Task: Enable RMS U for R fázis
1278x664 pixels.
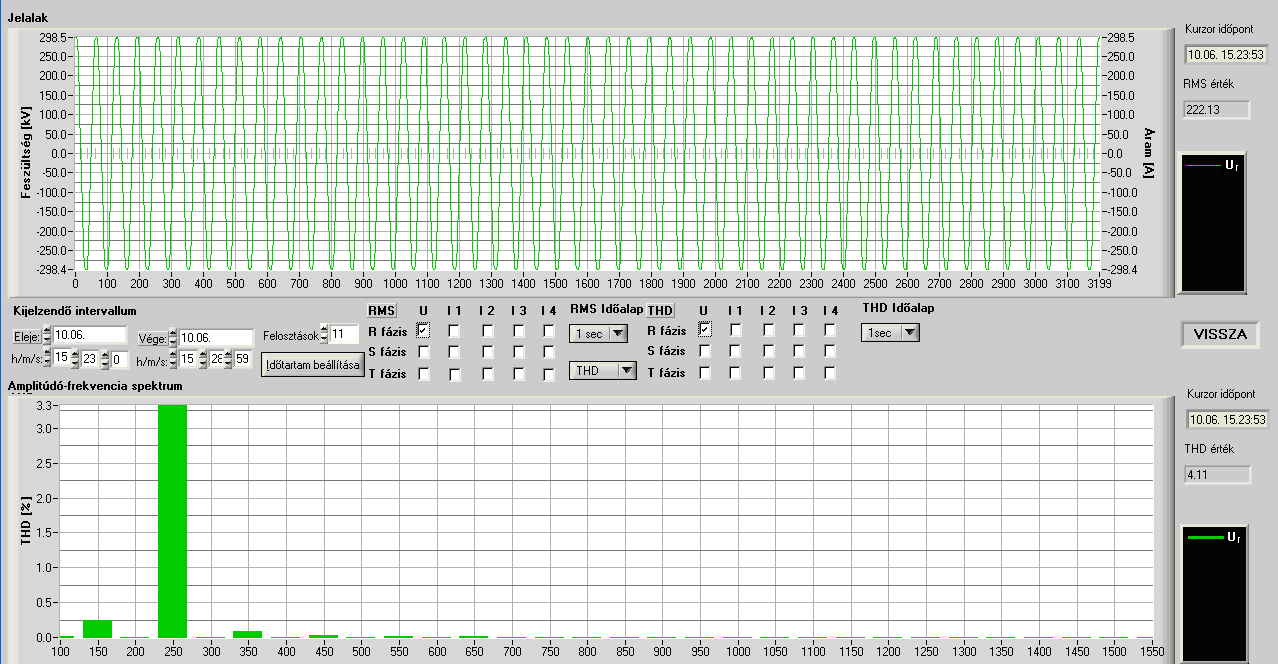Action: (423, 330)
